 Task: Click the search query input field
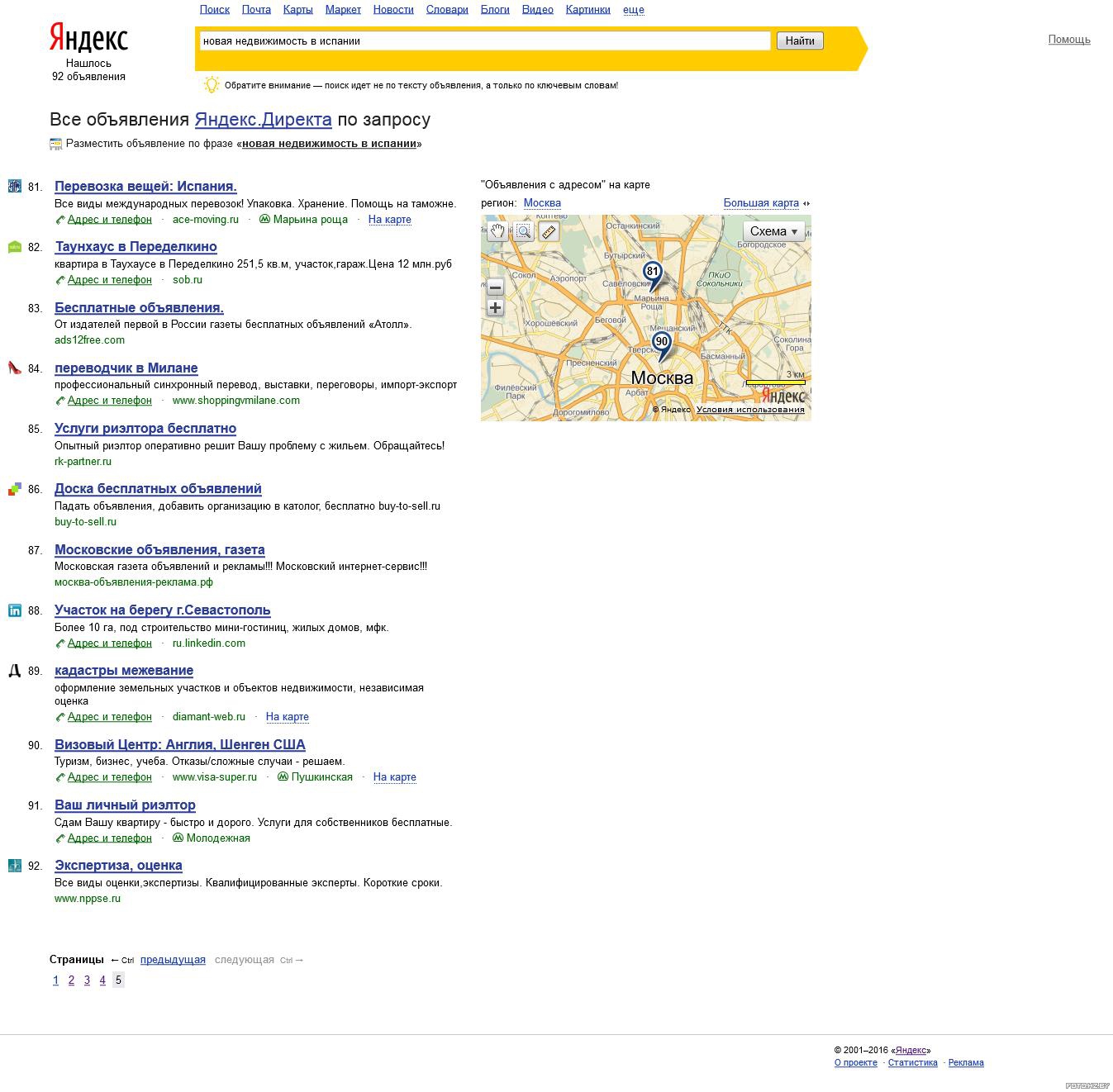485,40
